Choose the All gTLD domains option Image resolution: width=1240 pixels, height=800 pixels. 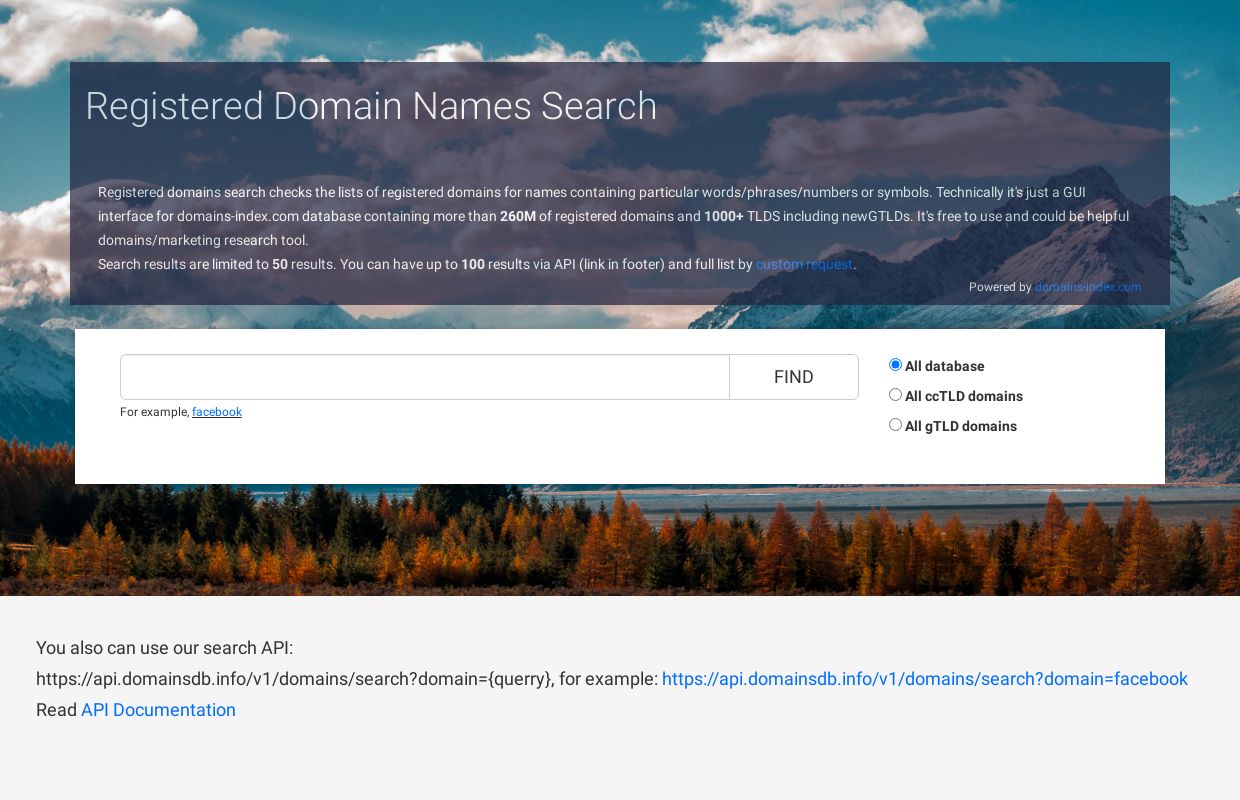[x=895, y=425]
